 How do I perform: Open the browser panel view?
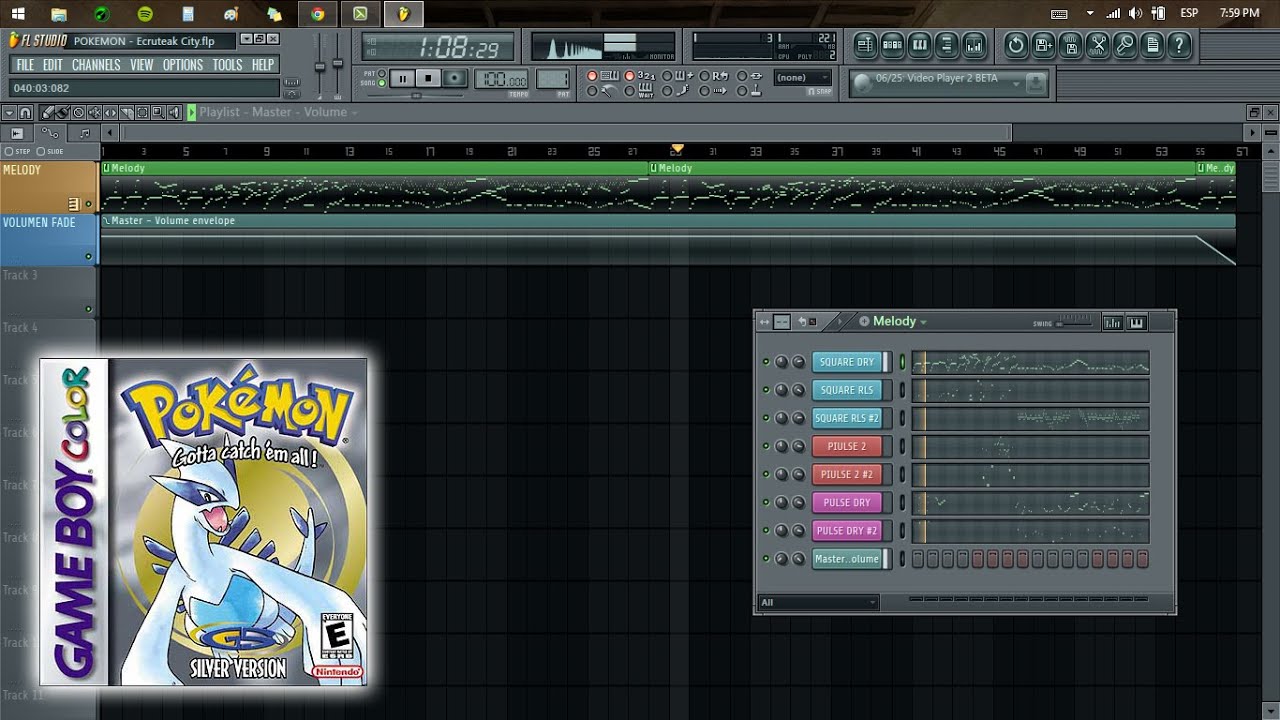point(946,44)
